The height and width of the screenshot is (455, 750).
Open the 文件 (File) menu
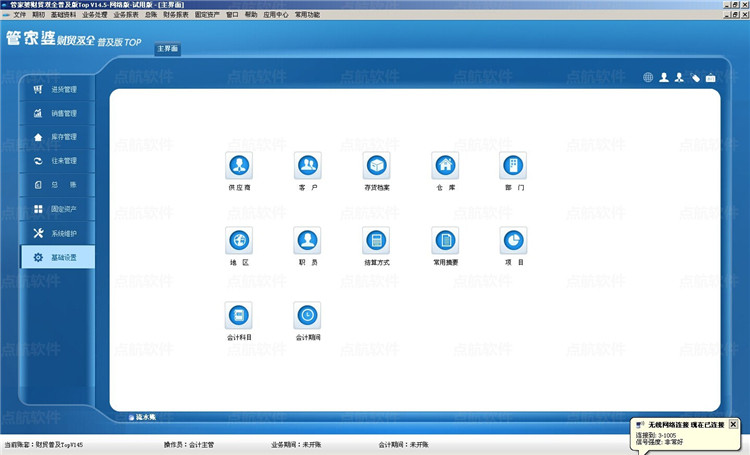(x=19, y=15)
